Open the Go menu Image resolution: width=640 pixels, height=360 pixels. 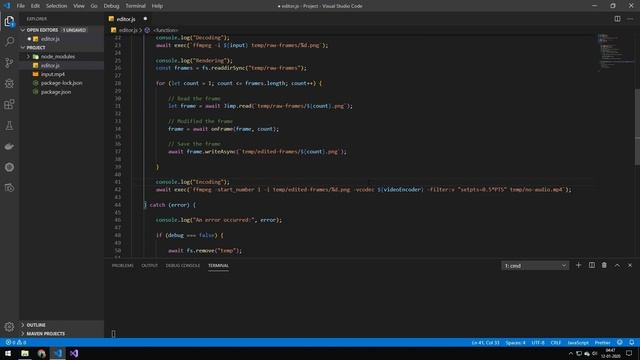[94, 6]
